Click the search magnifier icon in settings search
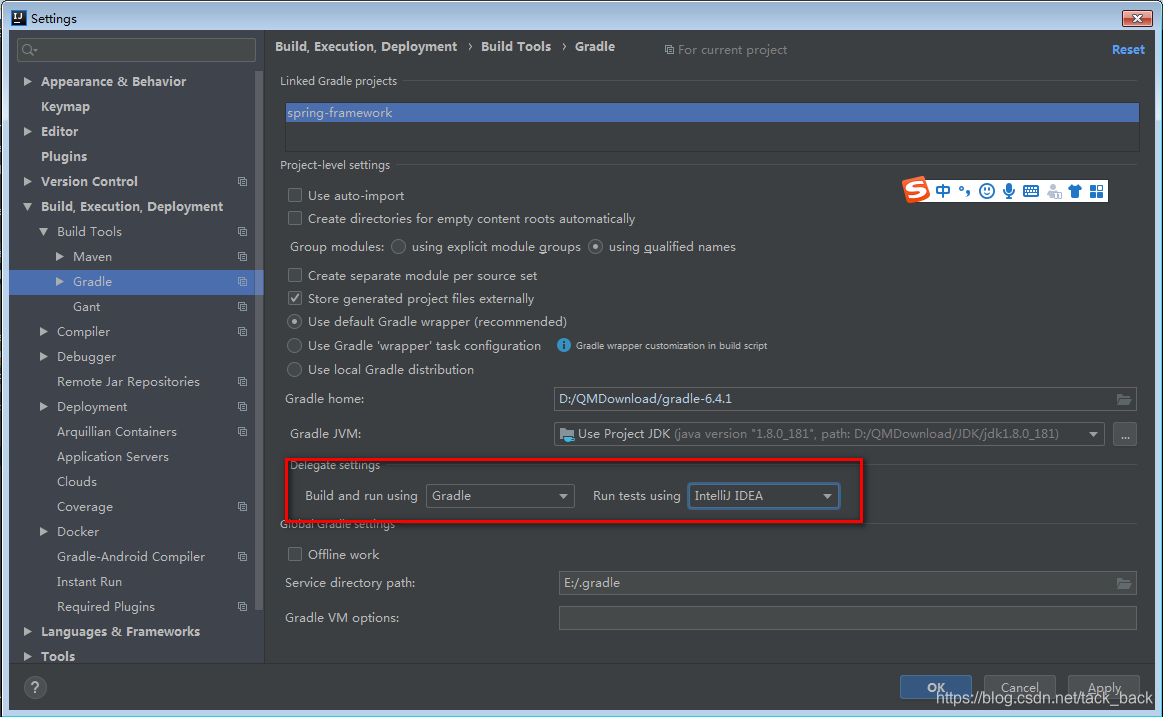This screenshot has height=717, width=1163. (30, 50)
